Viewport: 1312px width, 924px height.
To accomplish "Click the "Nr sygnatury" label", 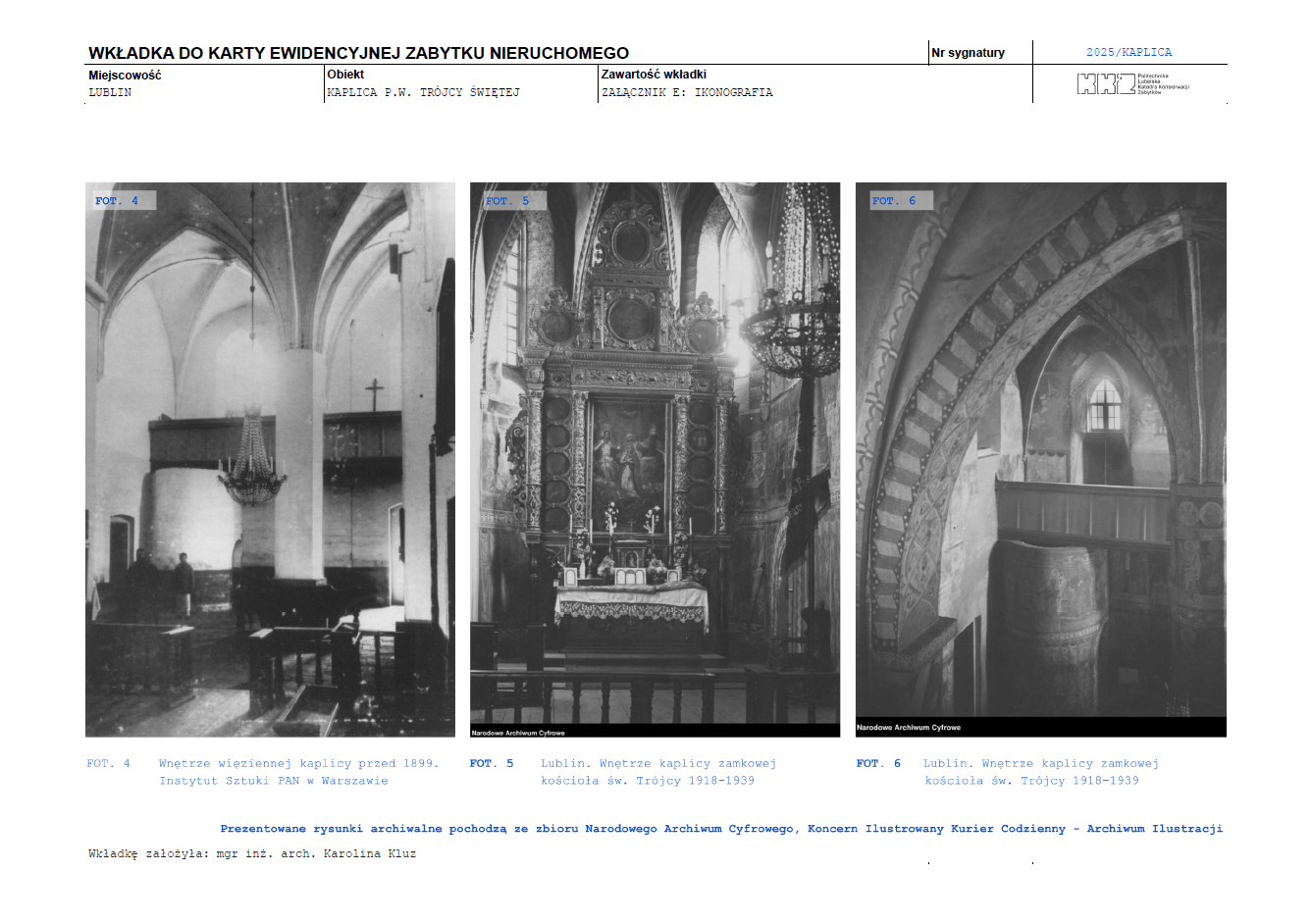I will 968,53.
